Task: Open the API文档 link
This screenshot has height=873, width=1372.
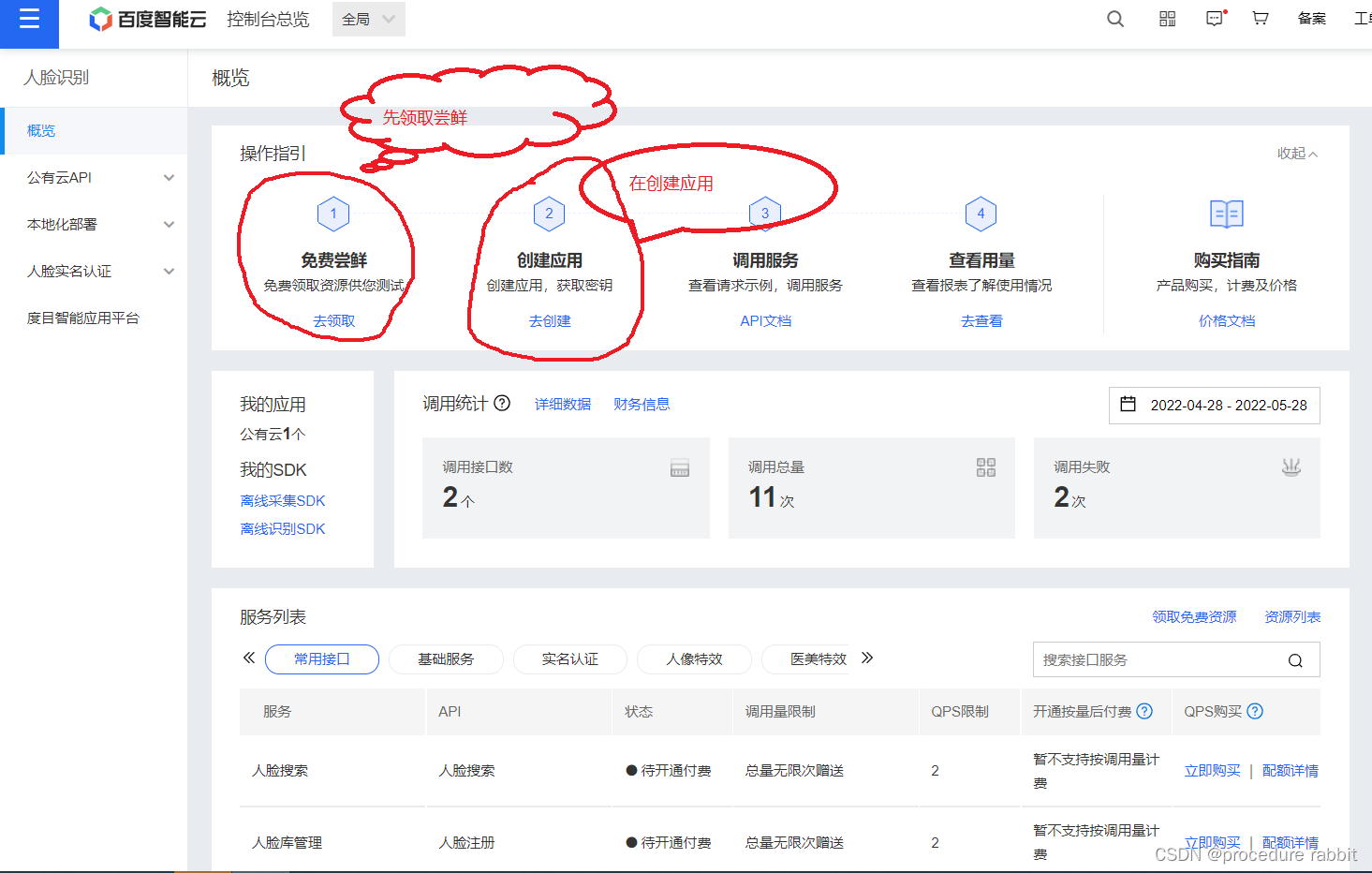Action: pos(765,320)
